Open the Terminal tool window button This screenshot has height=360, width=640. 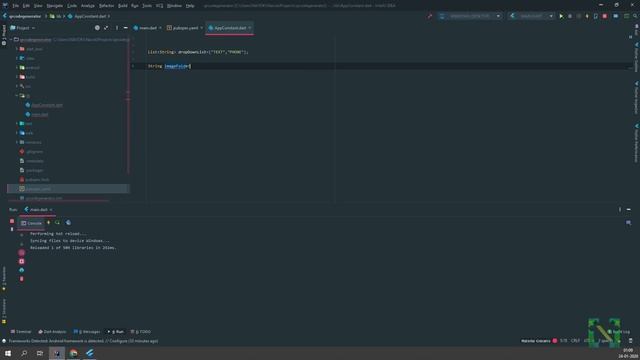coord(20,332)
